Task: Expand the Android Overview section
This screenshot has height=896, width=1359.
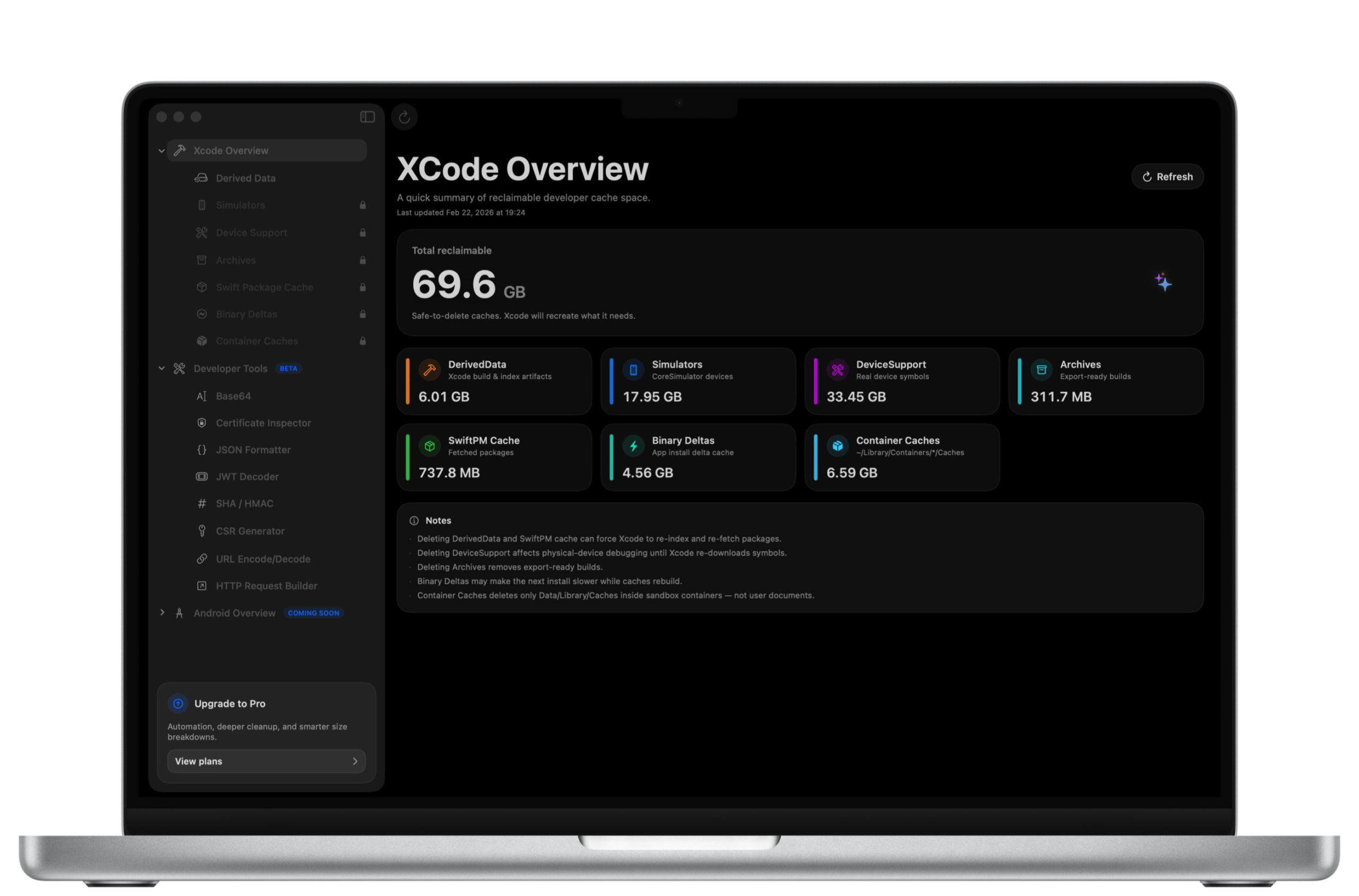Action: coord(162,613)
